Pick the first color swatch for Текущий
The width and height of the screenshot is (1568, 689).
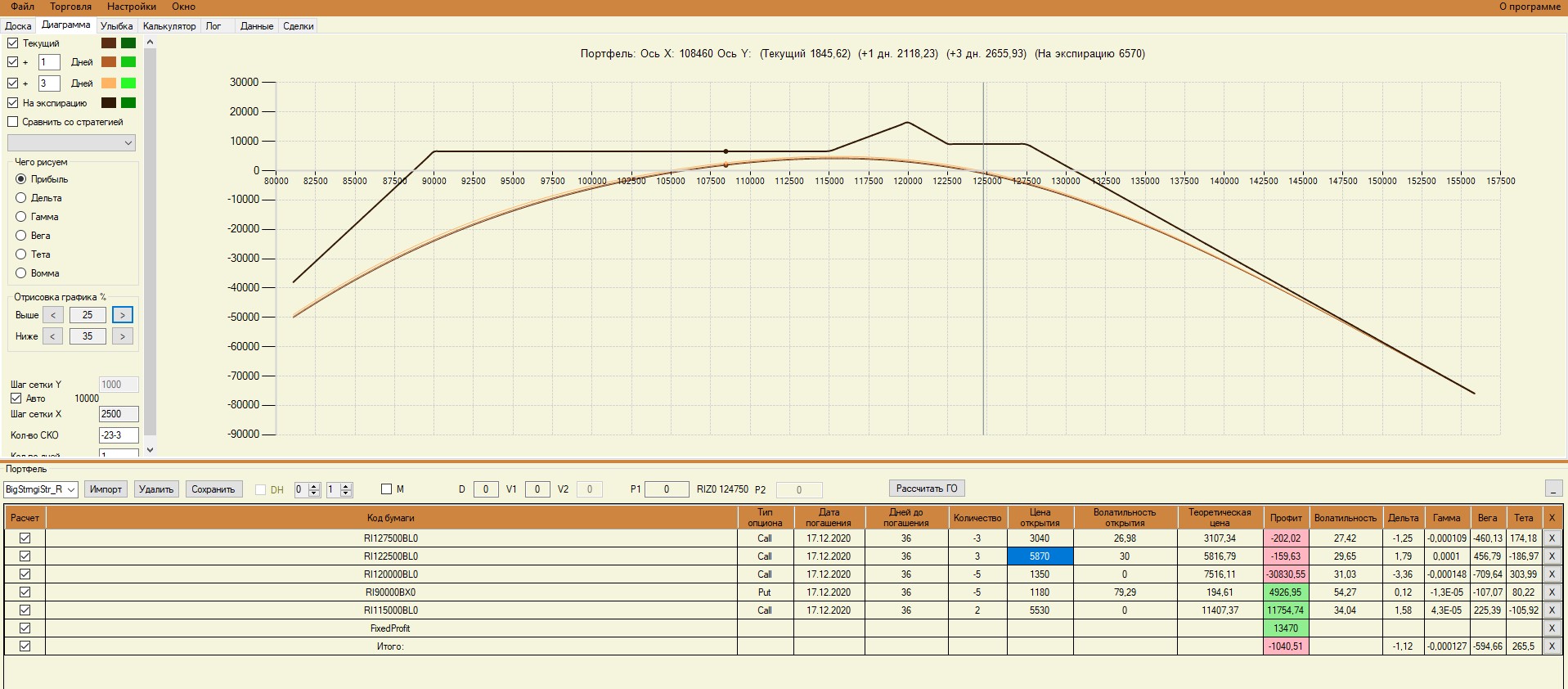pyautogui.click(x=109, y=43)
